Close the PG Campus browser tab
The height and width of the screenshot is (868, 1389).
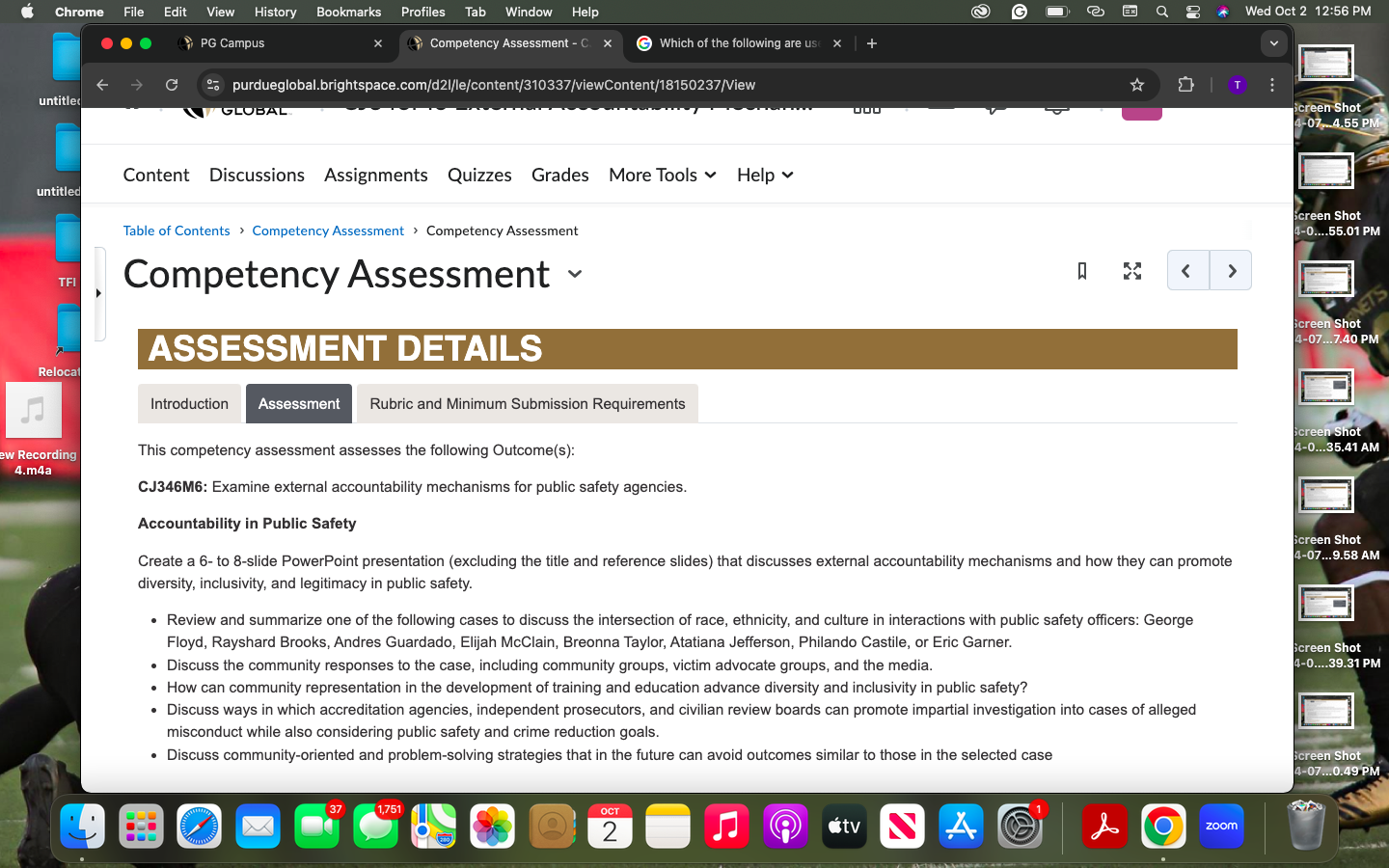(x=378, y=43)
